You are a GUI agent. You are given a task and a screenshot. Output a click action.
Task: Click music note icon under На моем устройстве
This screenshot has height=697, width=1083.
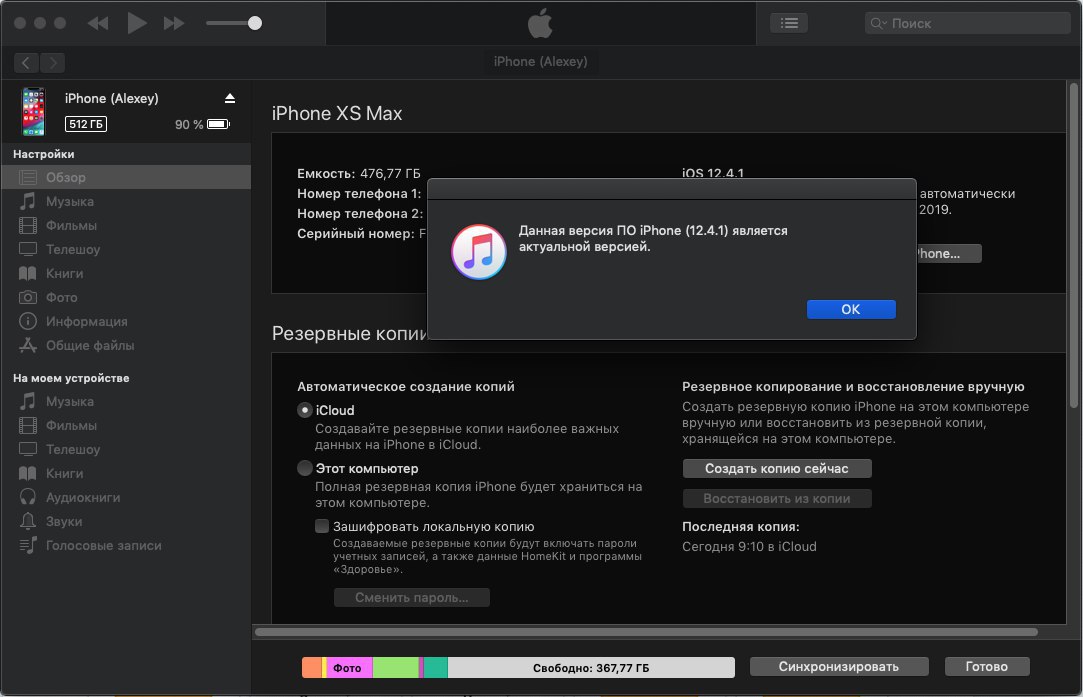(x=28, y=401)
